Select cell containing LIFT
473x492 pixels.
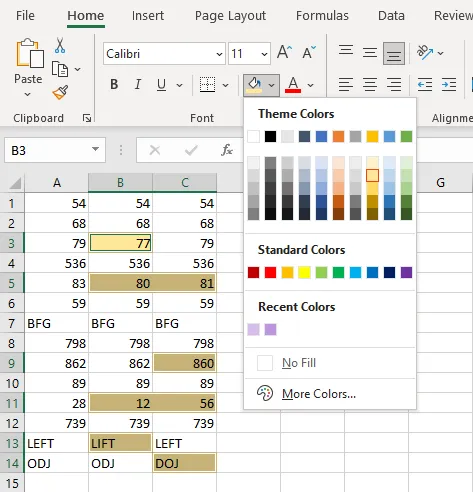click(x=120, y=443)
